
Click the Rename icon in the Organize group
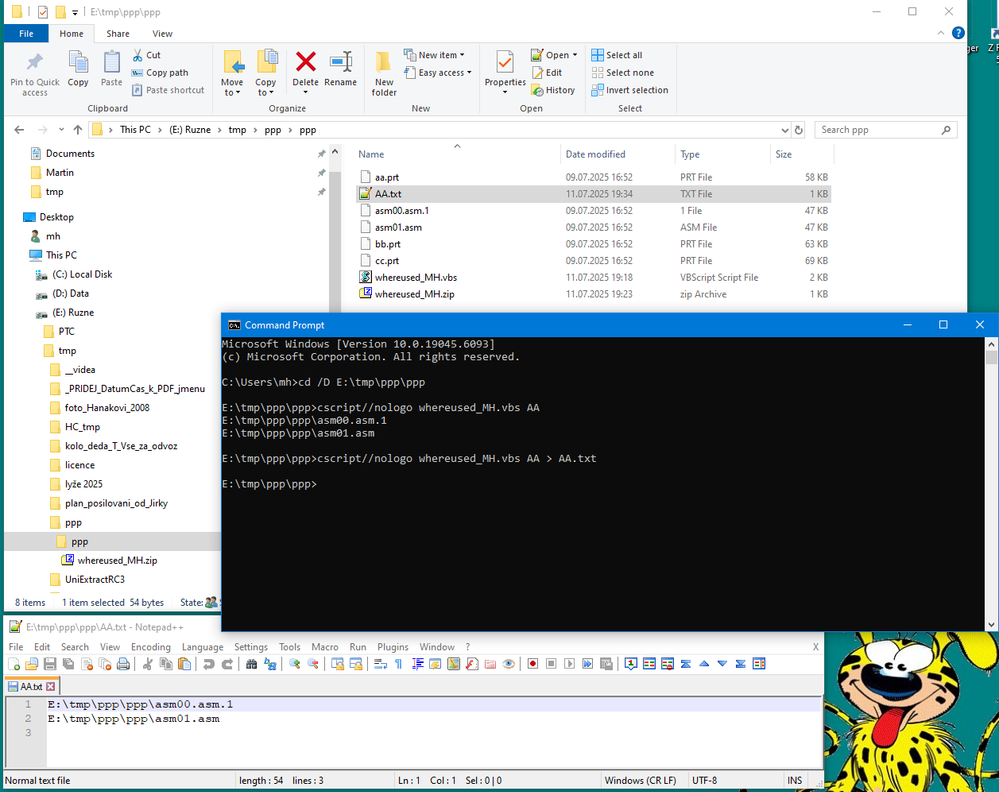click(x=340, y=63)
